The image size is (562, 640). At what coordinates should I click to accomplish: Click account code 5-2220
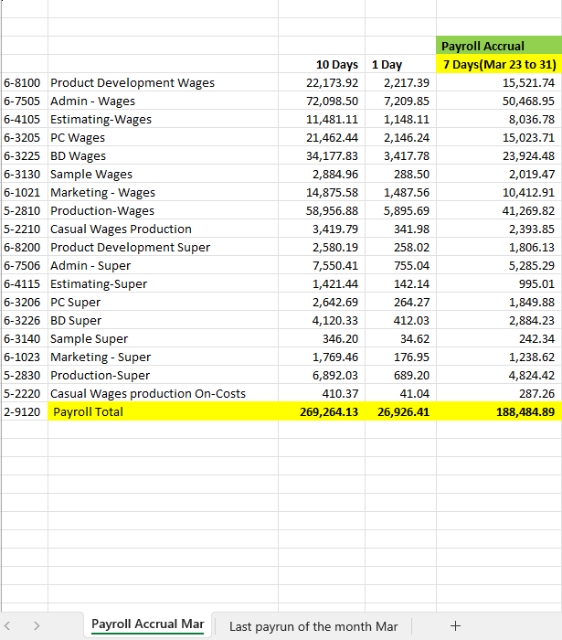24,393
